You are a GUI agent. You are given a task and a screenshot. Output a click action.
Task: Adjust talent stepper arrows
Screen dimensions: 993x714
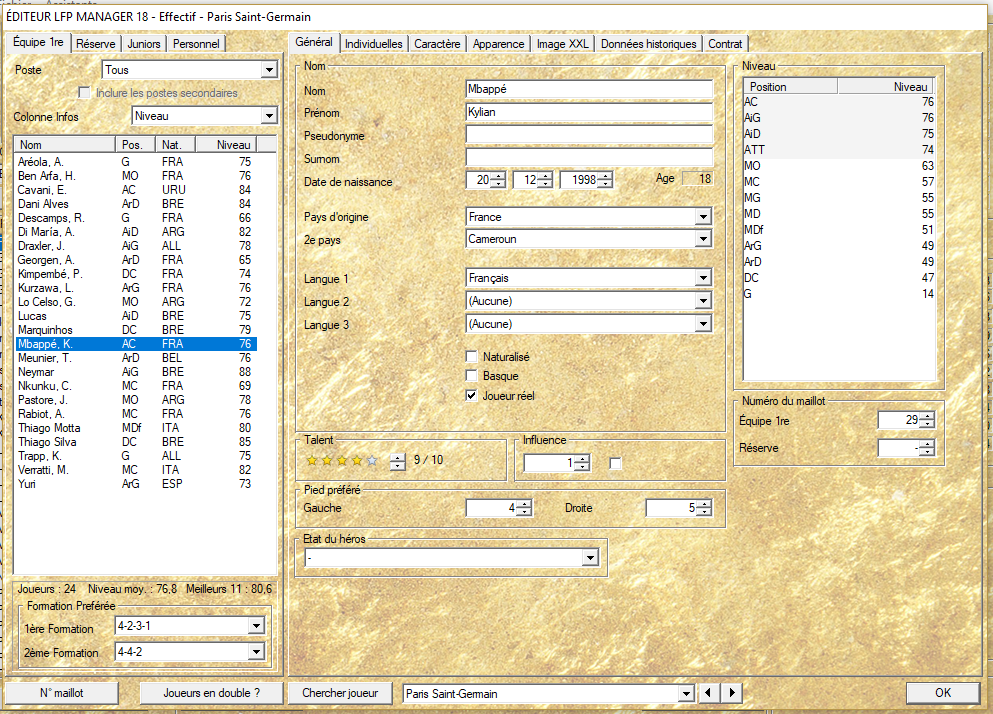pos(398,462)
